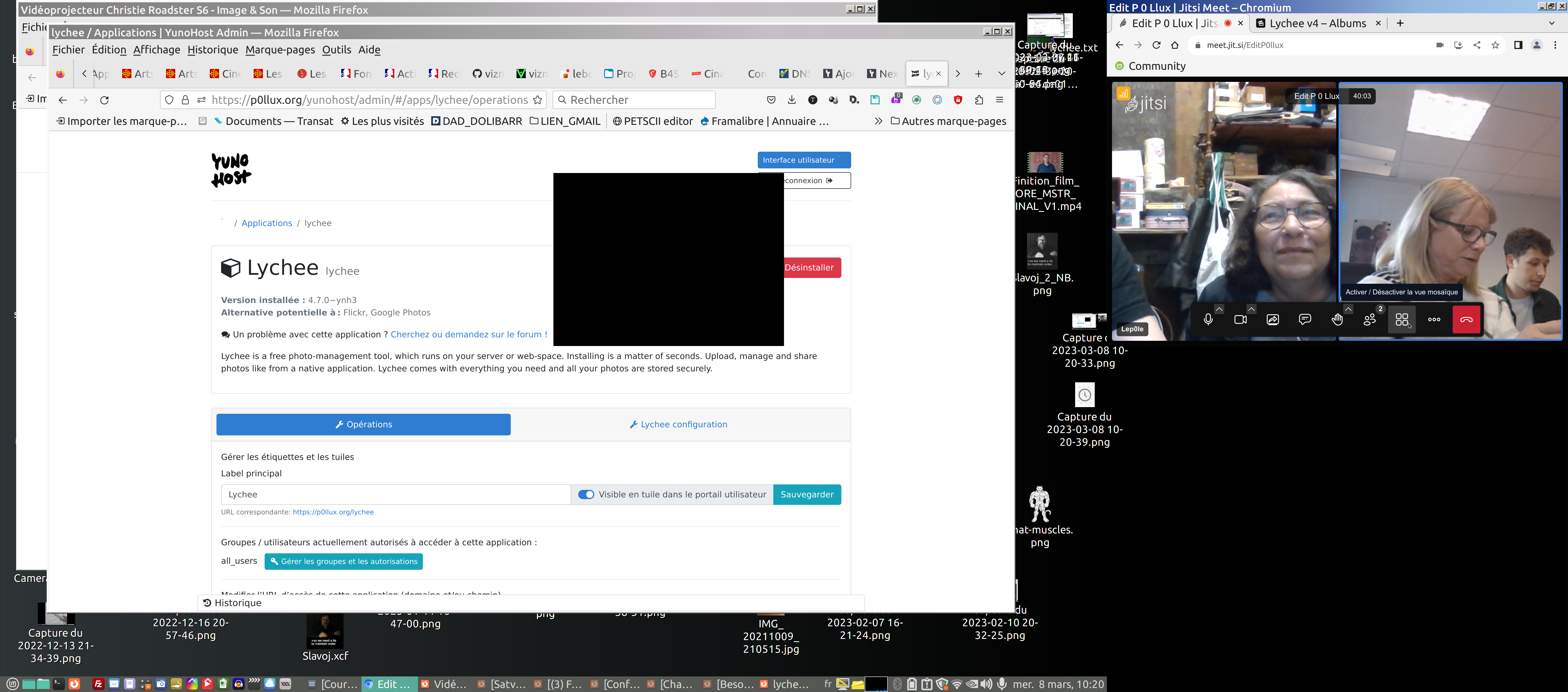Hang up the Jitsi call
The height and width of the screenshot is (692, 1568).
[1466, 319]
